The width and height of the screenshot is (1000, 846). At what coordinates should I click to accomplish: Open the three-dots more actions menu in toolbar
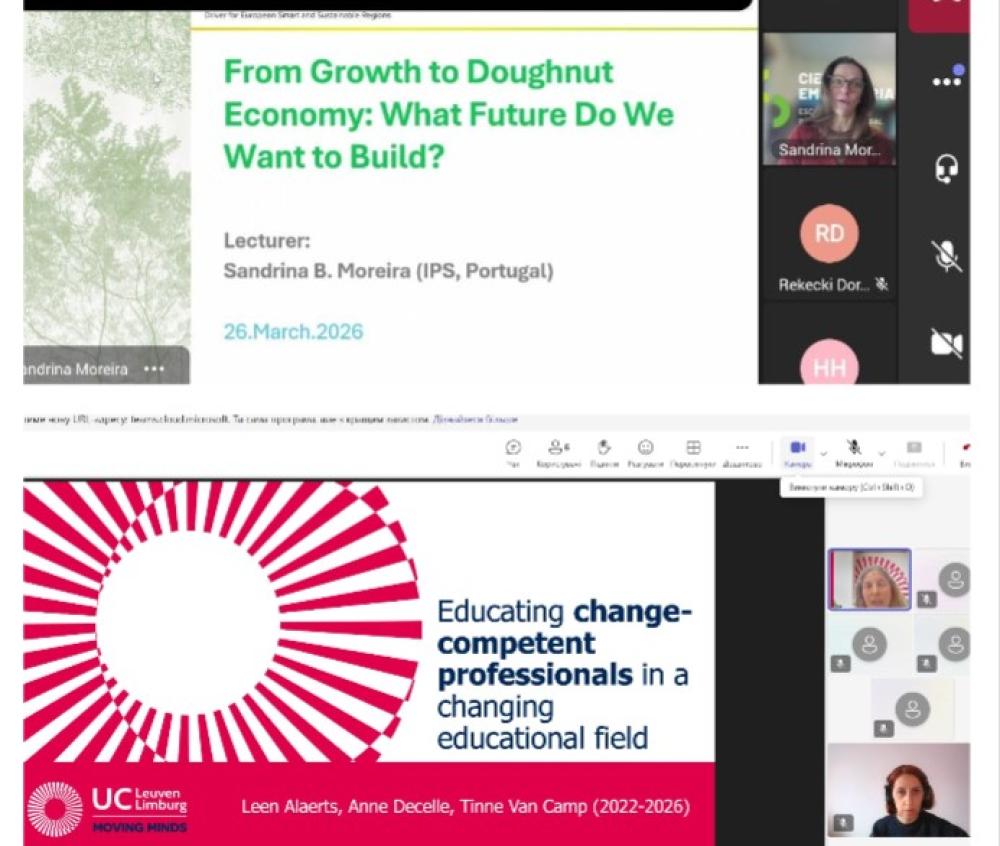[x=742, y=451]
